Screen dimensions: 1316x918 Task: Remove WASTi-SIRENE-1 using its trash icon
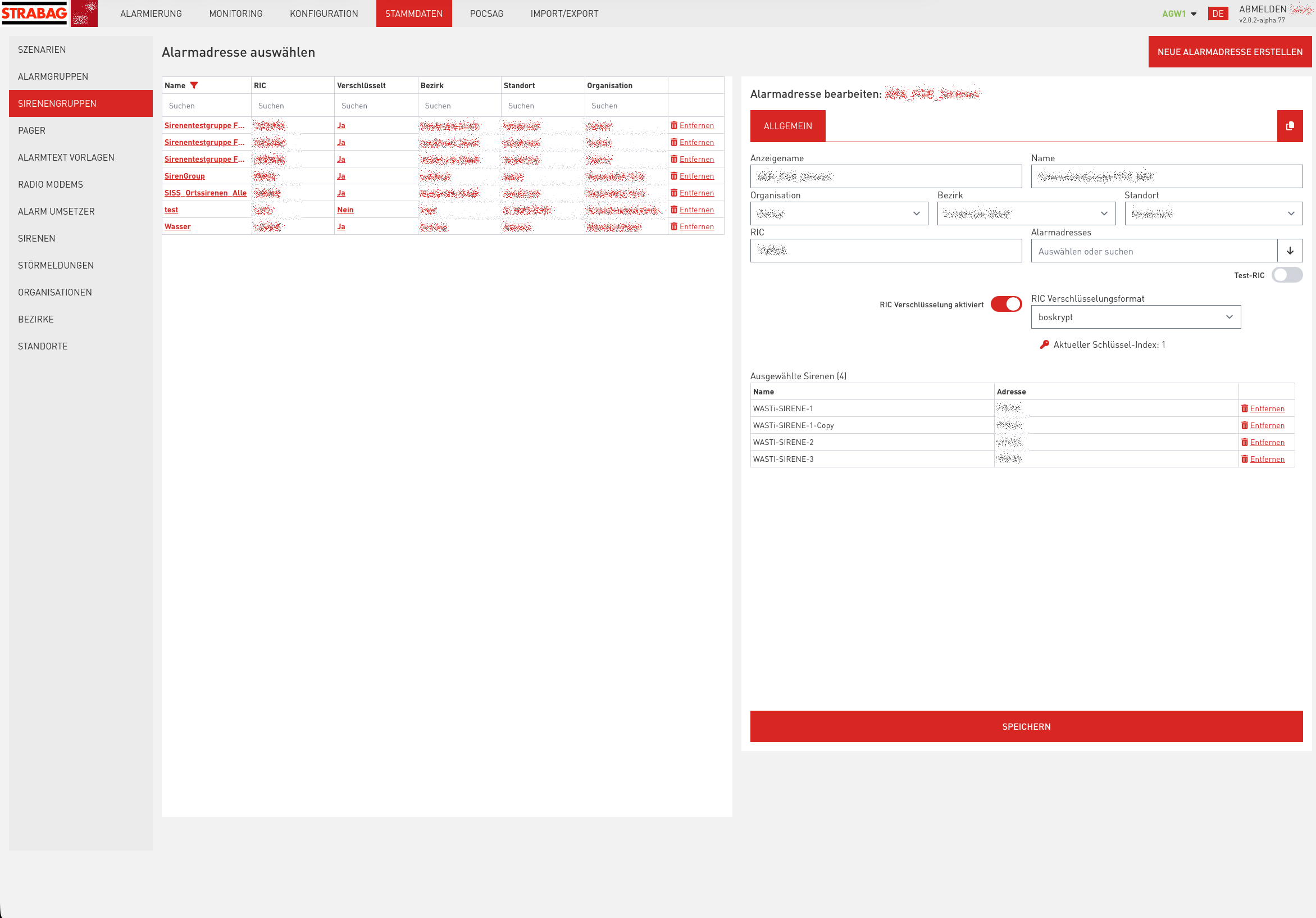tap(1245, 408)
